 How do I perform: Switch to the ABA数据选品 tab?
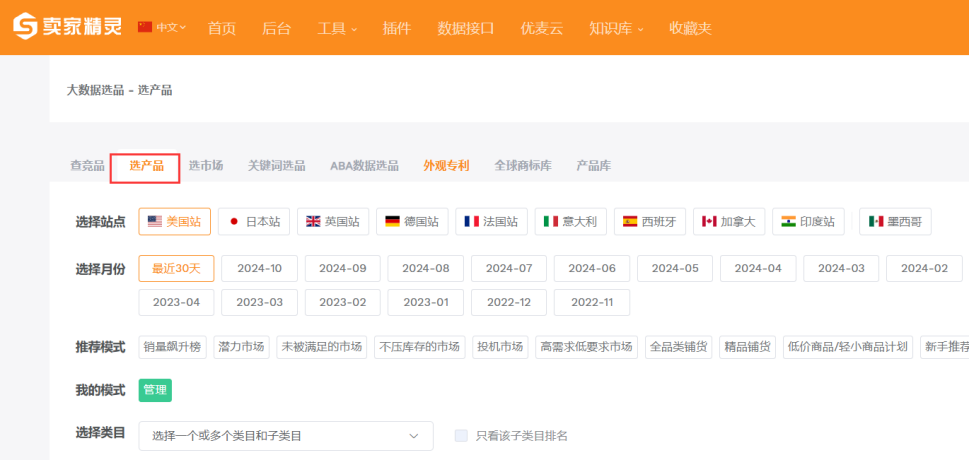364,166
